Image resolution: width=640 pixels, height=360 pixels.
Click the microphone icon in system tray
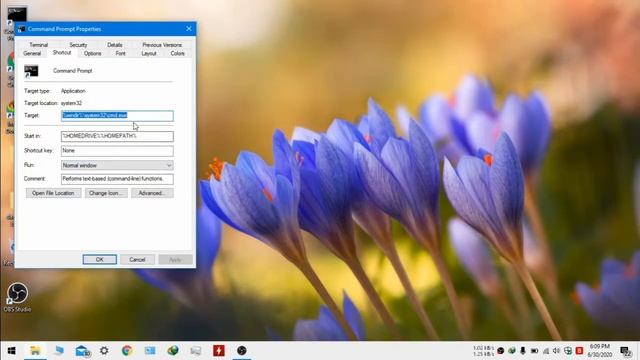[x=522, y=351]
